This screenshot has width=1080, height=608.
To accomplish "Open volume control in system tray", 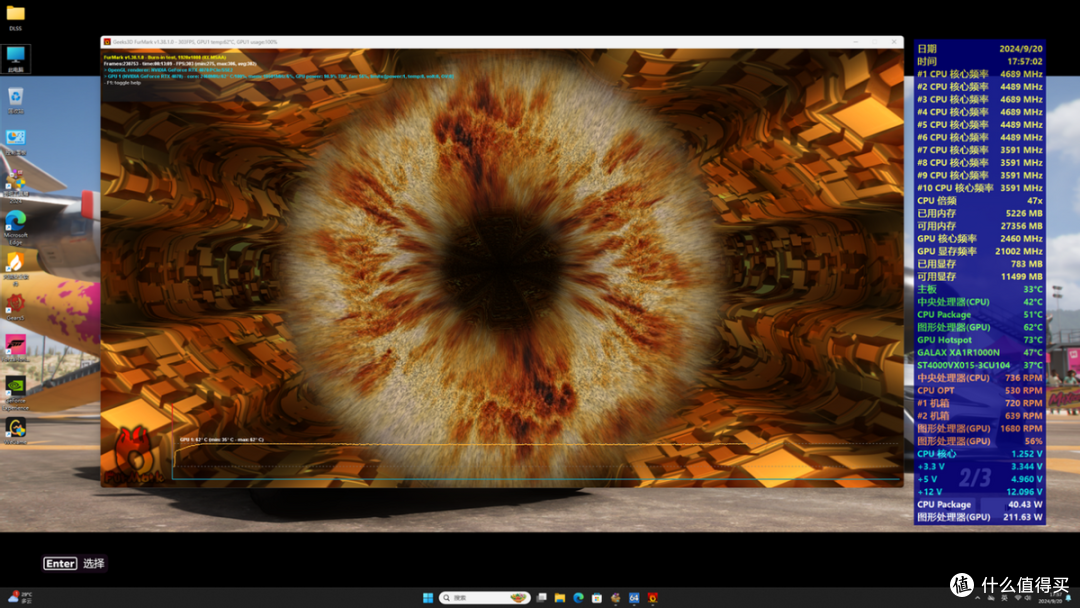I will [x=1028, y=598].
